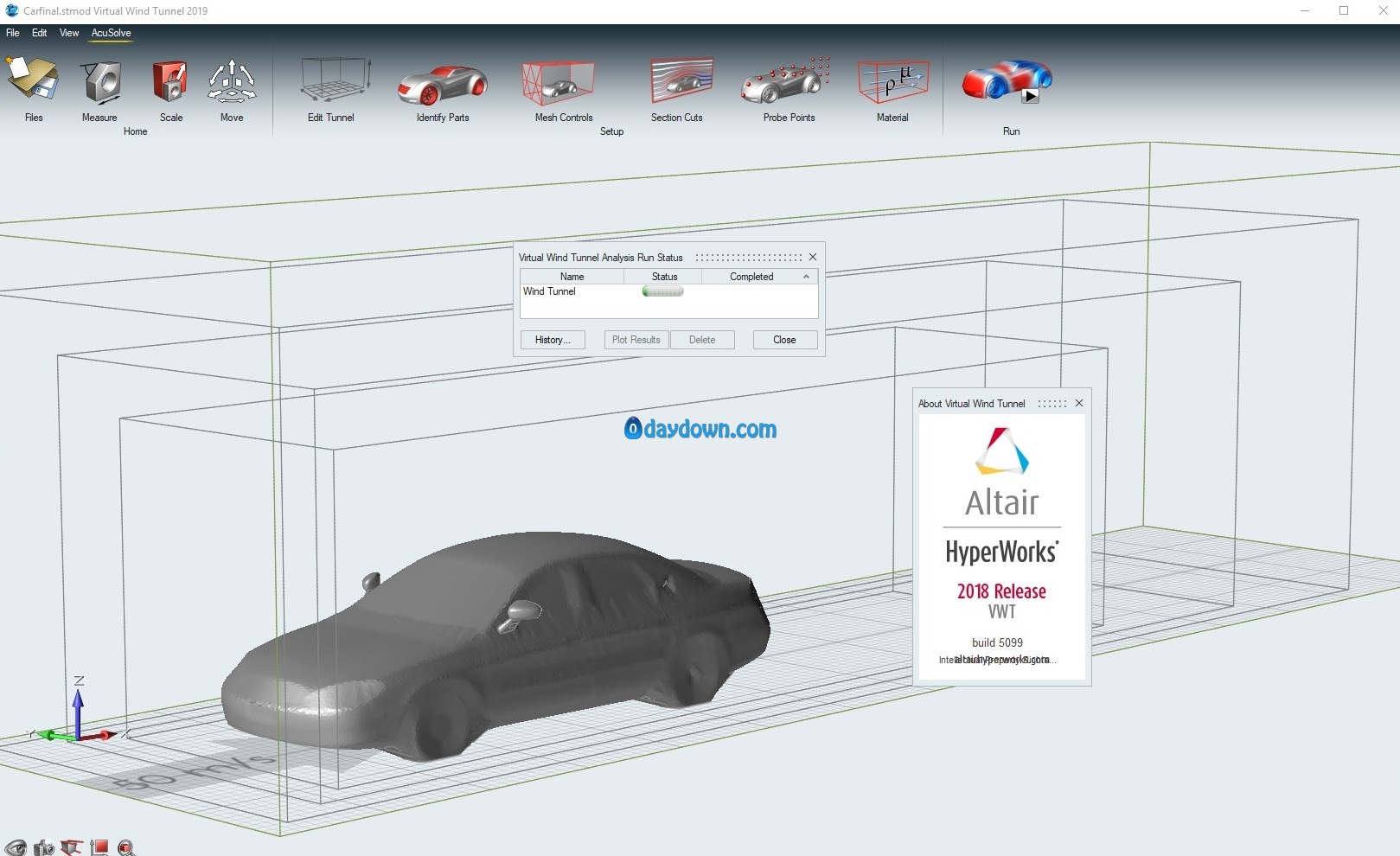Click the History... button
1400x856 pixels.
coord(553,340)
